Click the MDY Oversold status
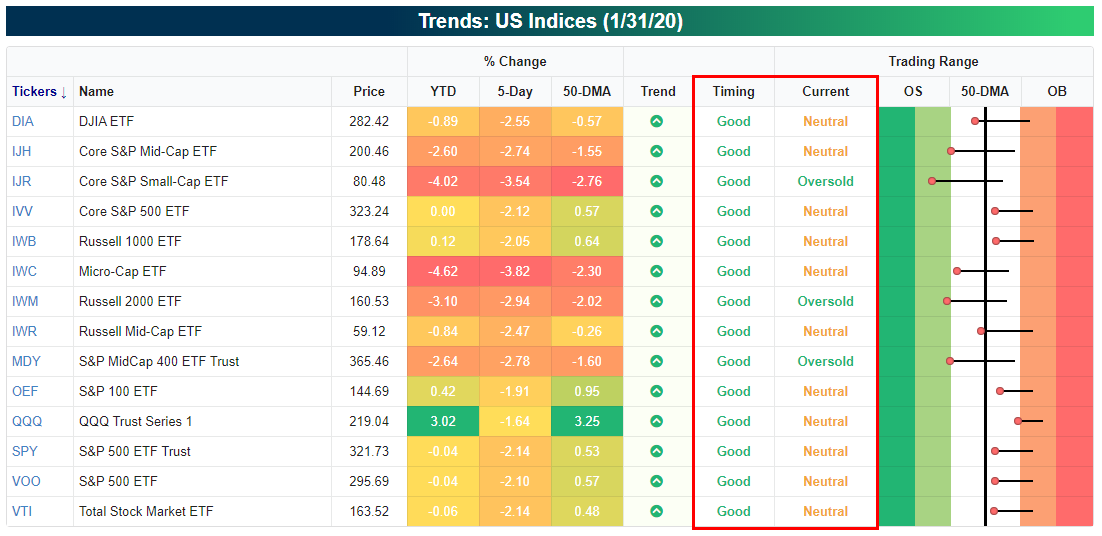The height and width of the screenshot is (536, 1102). tap(826, 361)
